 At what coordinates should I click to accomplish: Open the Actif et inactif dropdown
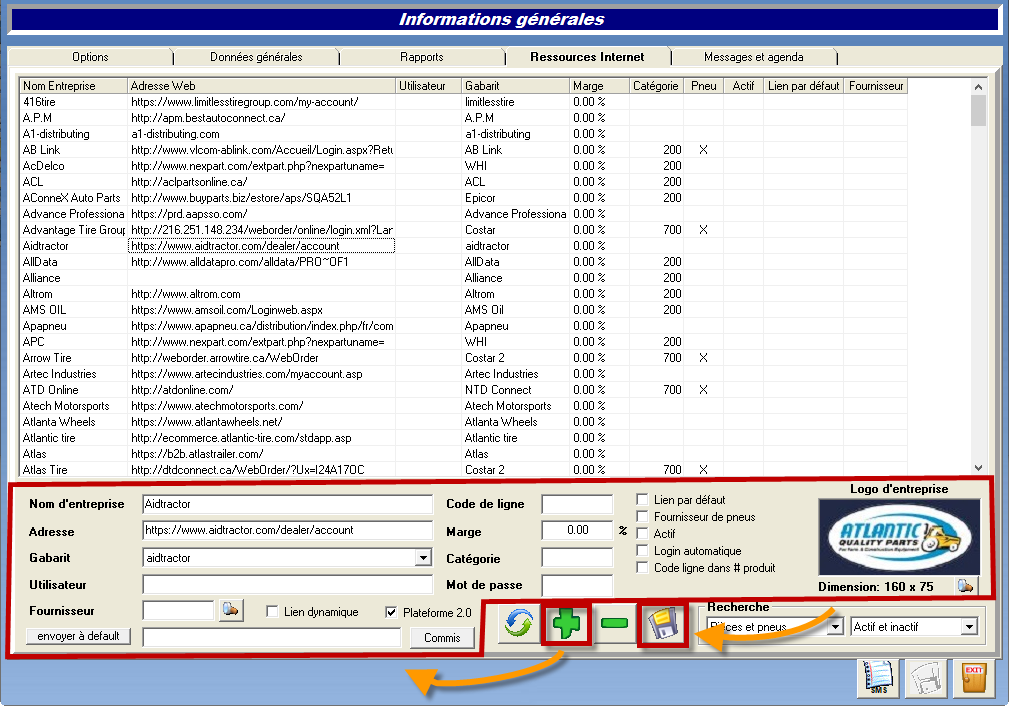969,626
